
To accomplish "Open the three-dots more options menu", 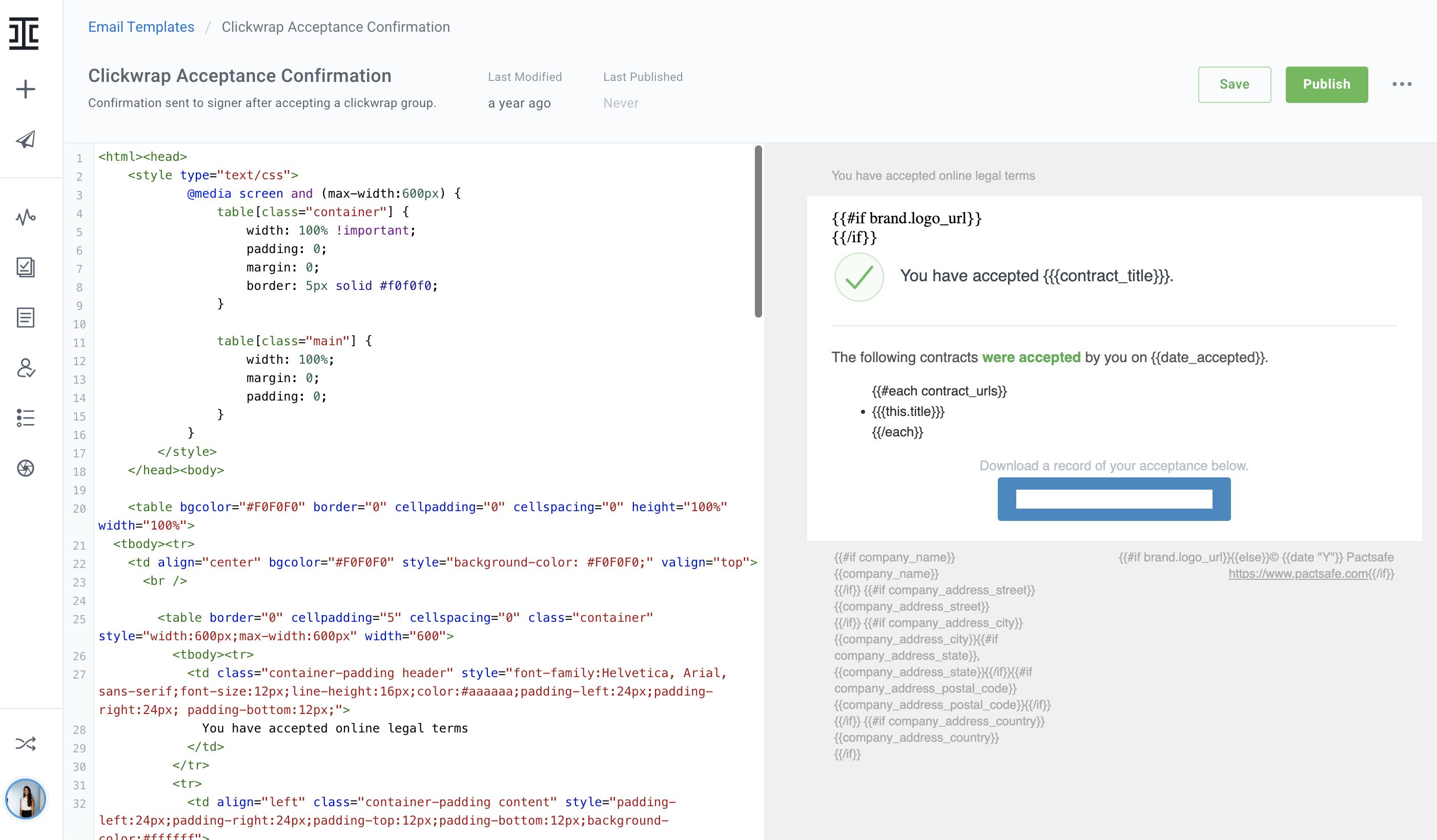I will pos(1402,85).
